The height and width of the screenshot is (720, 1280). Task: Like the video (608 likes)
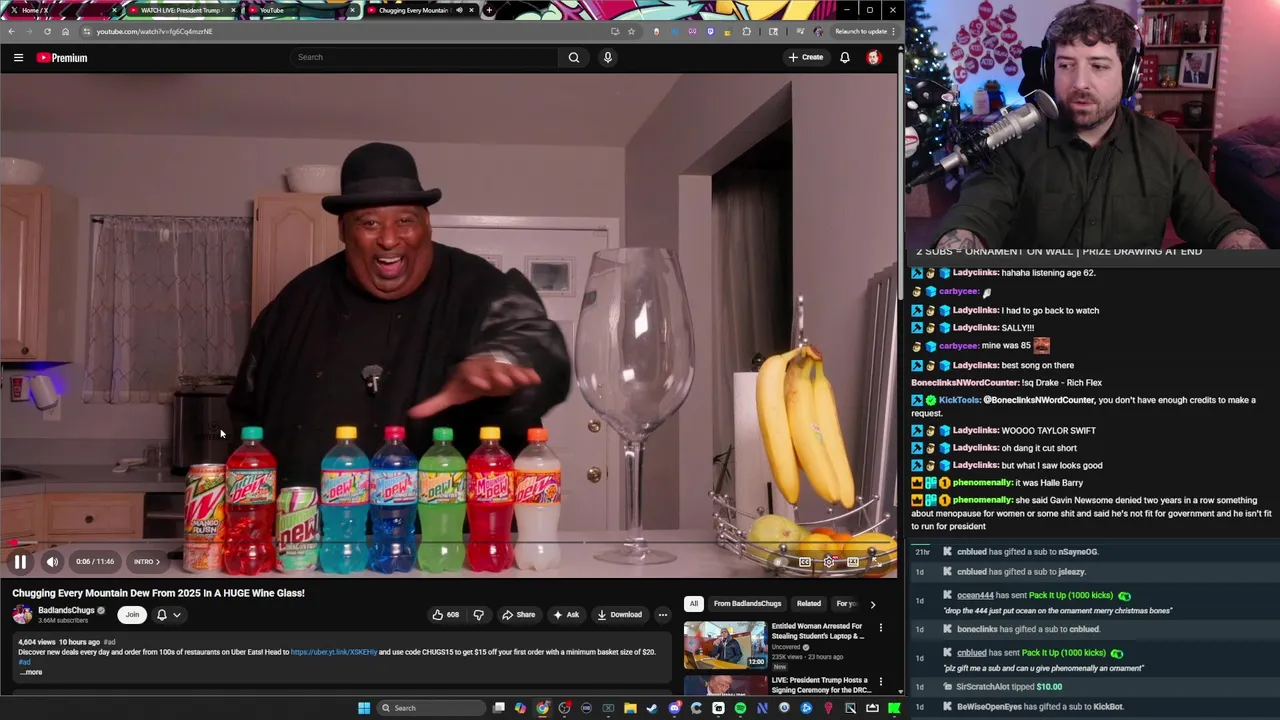(446, 615)
